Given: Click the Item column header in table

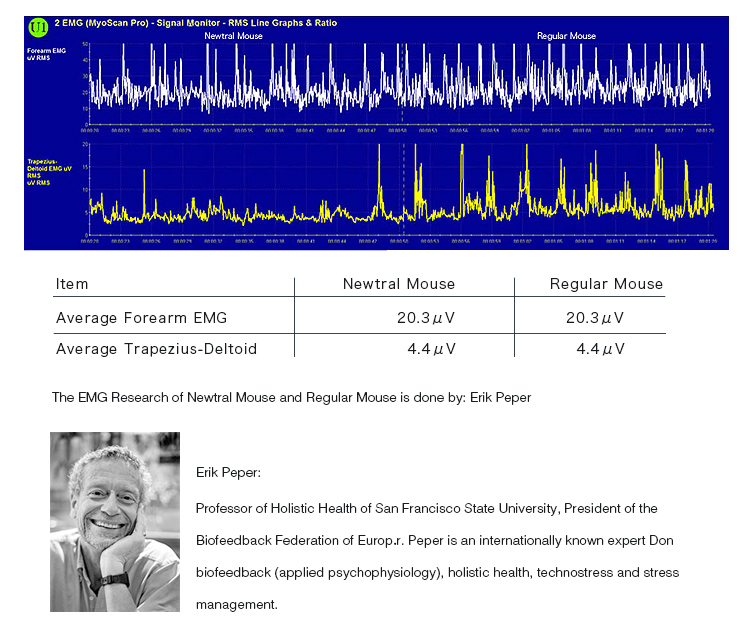Looking at the screenshot, I should (x=72, y=284).
